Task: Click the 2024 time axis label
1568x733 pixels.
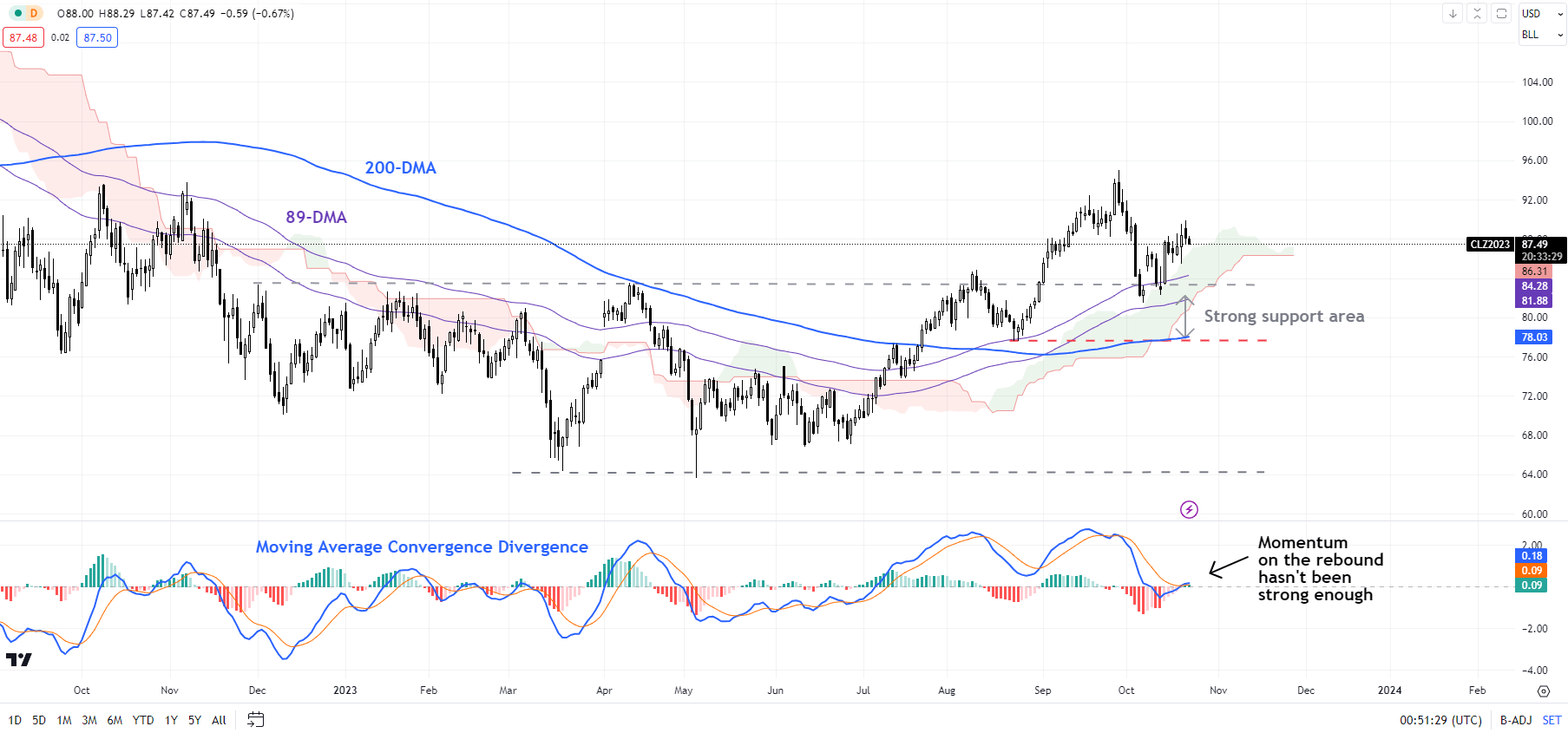Action: click(x=1390, y=690)
